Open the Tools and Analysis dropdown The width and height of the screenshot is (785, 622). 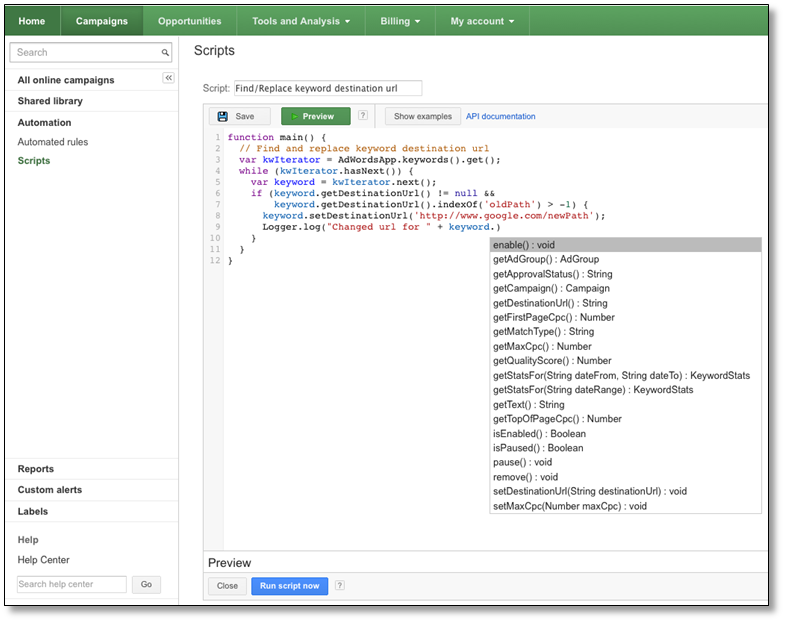[301, 21]
